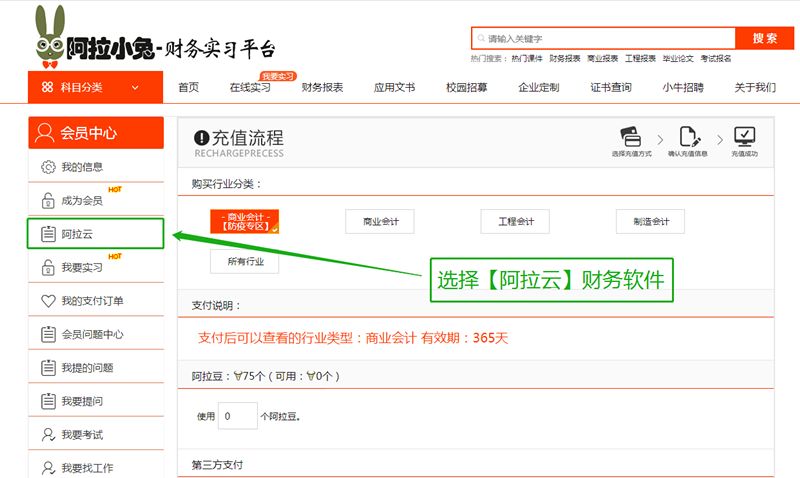800x478 pixels.
Task: Open the 校园招募 navigation tab
Action: [466, 87]
